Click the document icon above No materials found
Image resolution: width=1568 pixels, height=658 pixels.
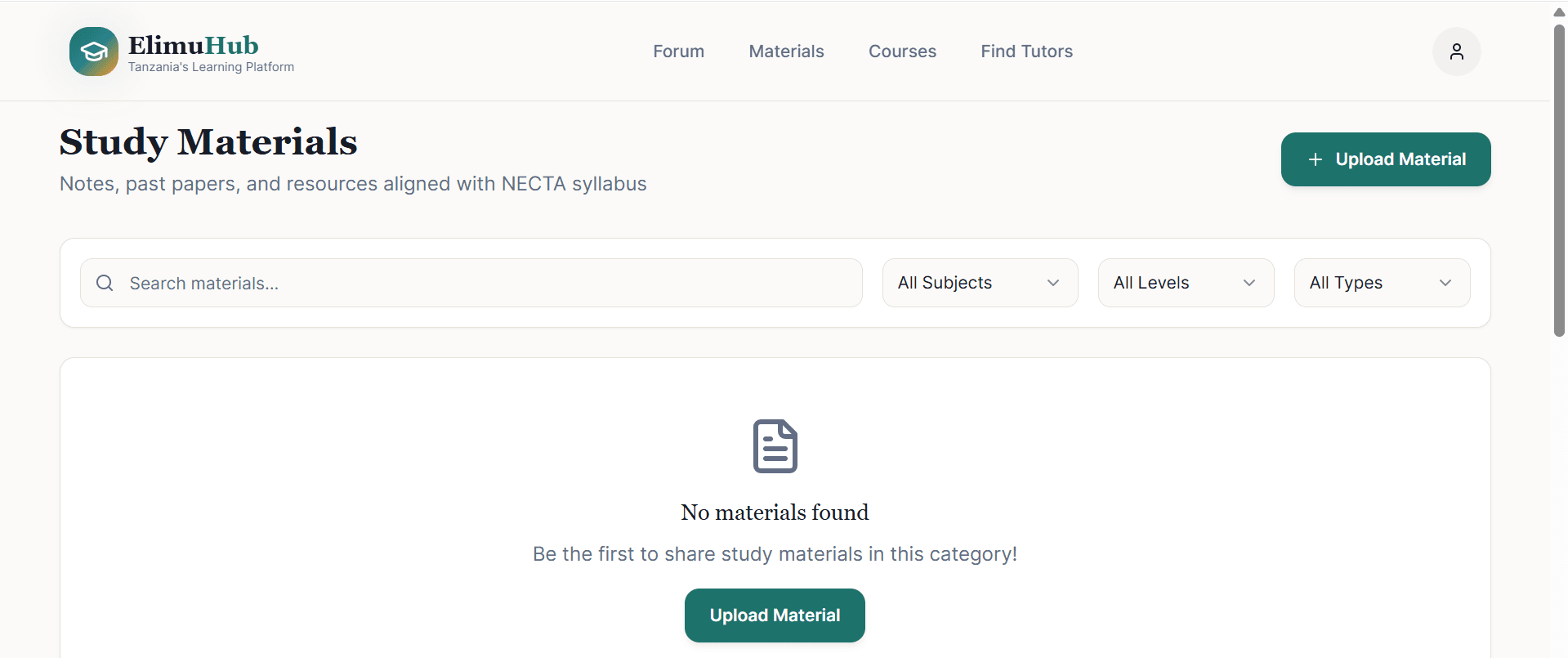(775, 446)
